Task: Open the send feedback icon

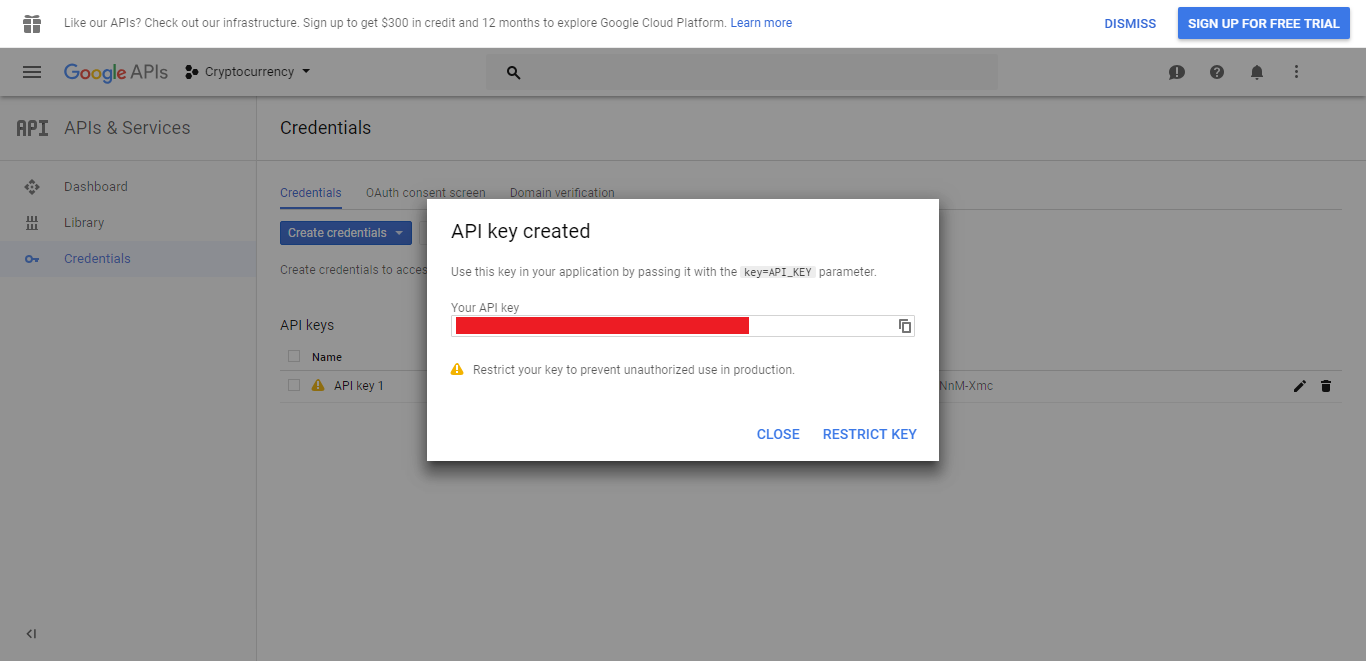Action: 1176,71
